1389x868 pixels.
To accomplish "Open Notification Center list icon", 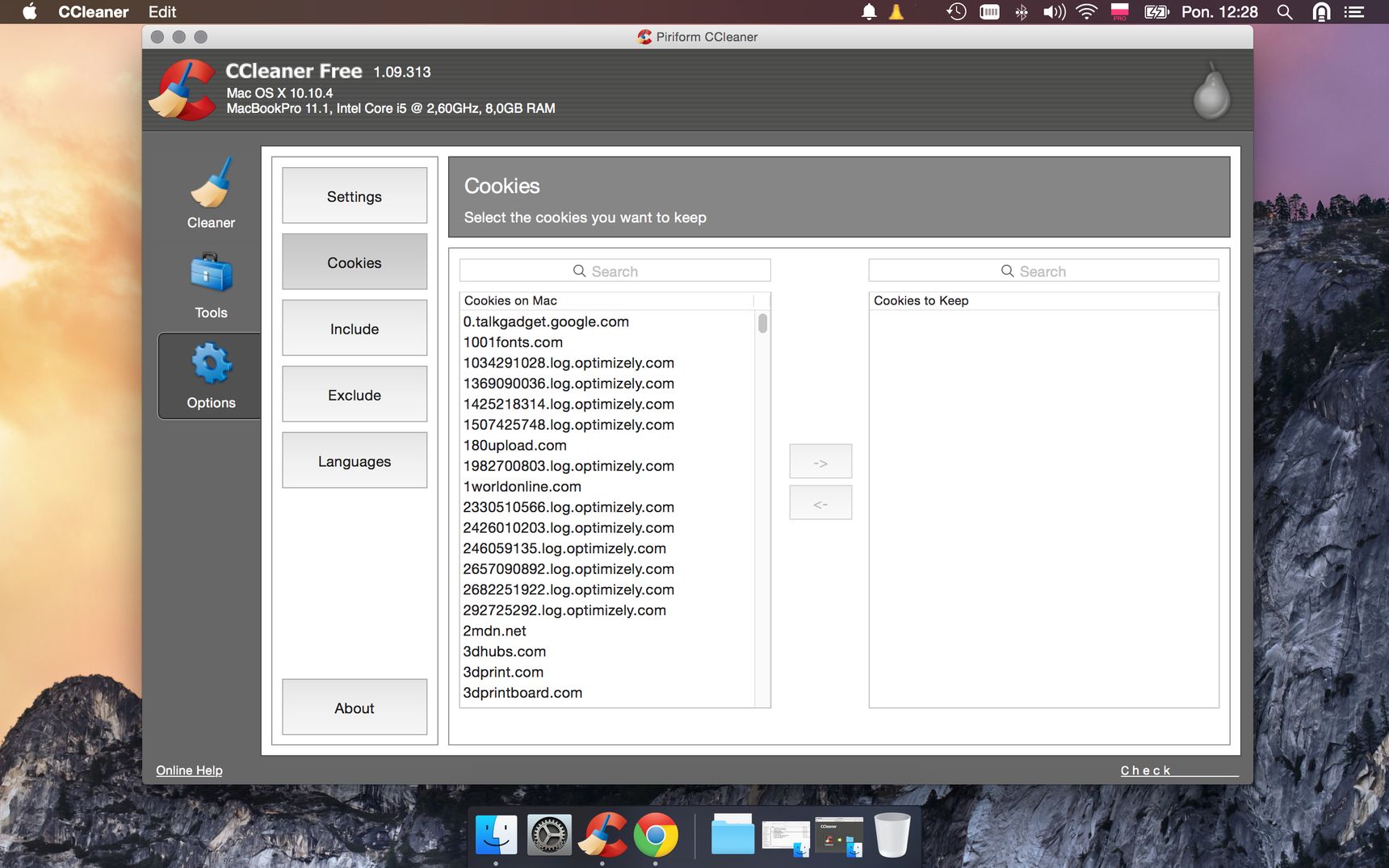I will (x=1354, y=11).
